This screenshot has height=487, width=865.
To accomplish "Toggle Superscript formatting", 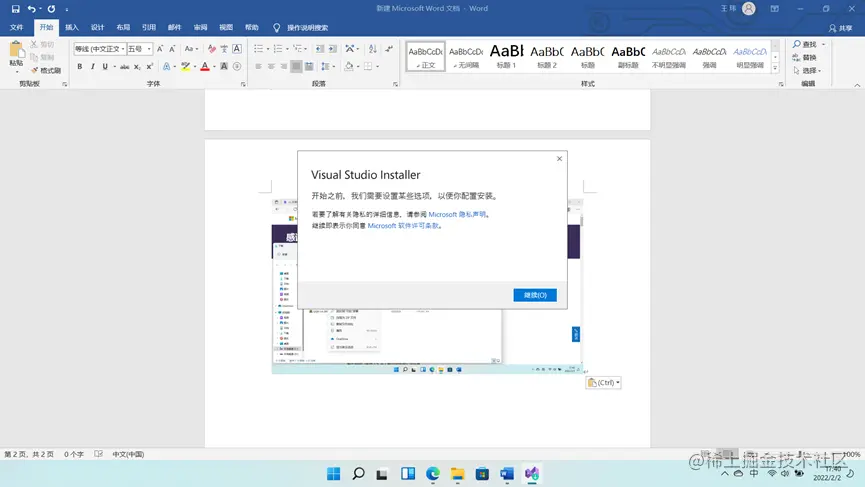I will click(149, 67).
